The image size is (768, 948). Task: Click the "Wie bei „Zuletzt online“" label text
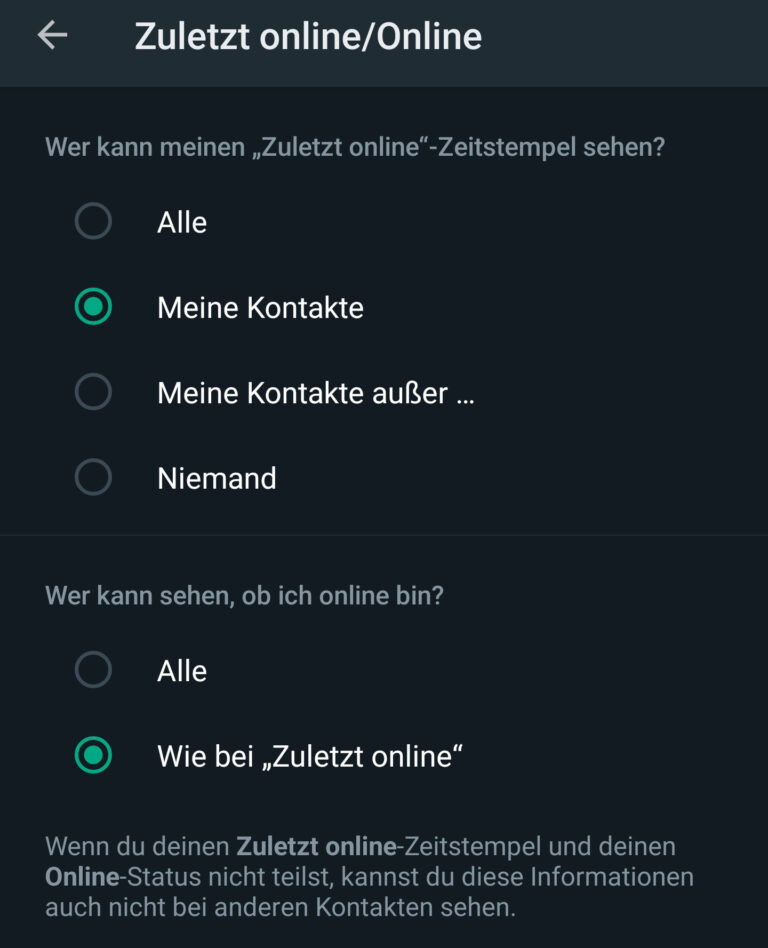(x=310, y=756)
